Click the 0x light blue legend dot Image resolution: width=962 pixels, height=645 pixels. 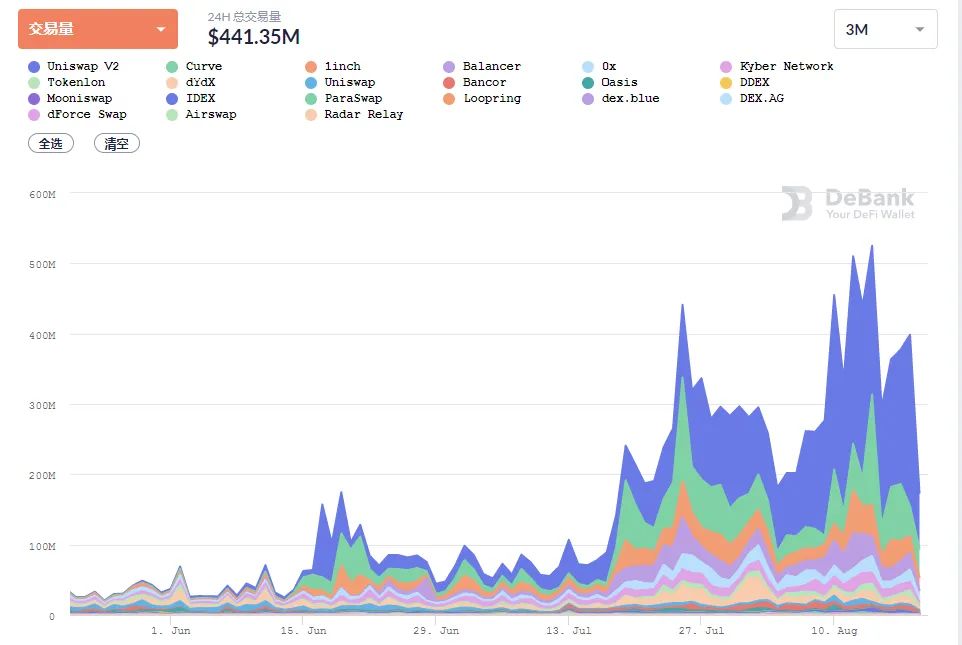click(588, 67)
